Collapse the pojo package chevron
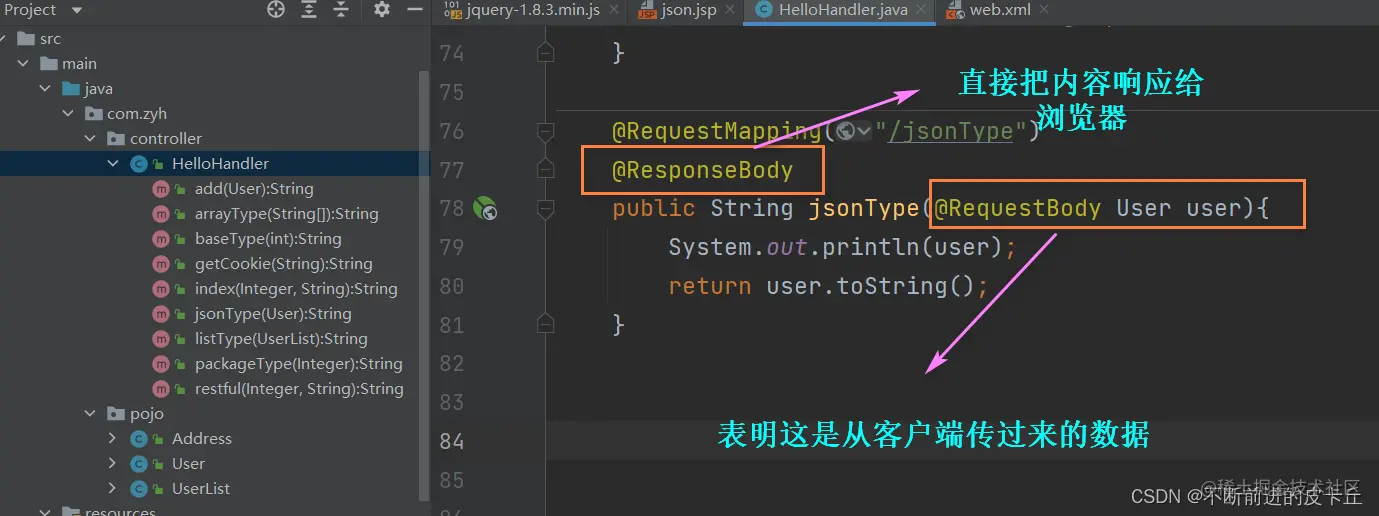 pos(91,413)
